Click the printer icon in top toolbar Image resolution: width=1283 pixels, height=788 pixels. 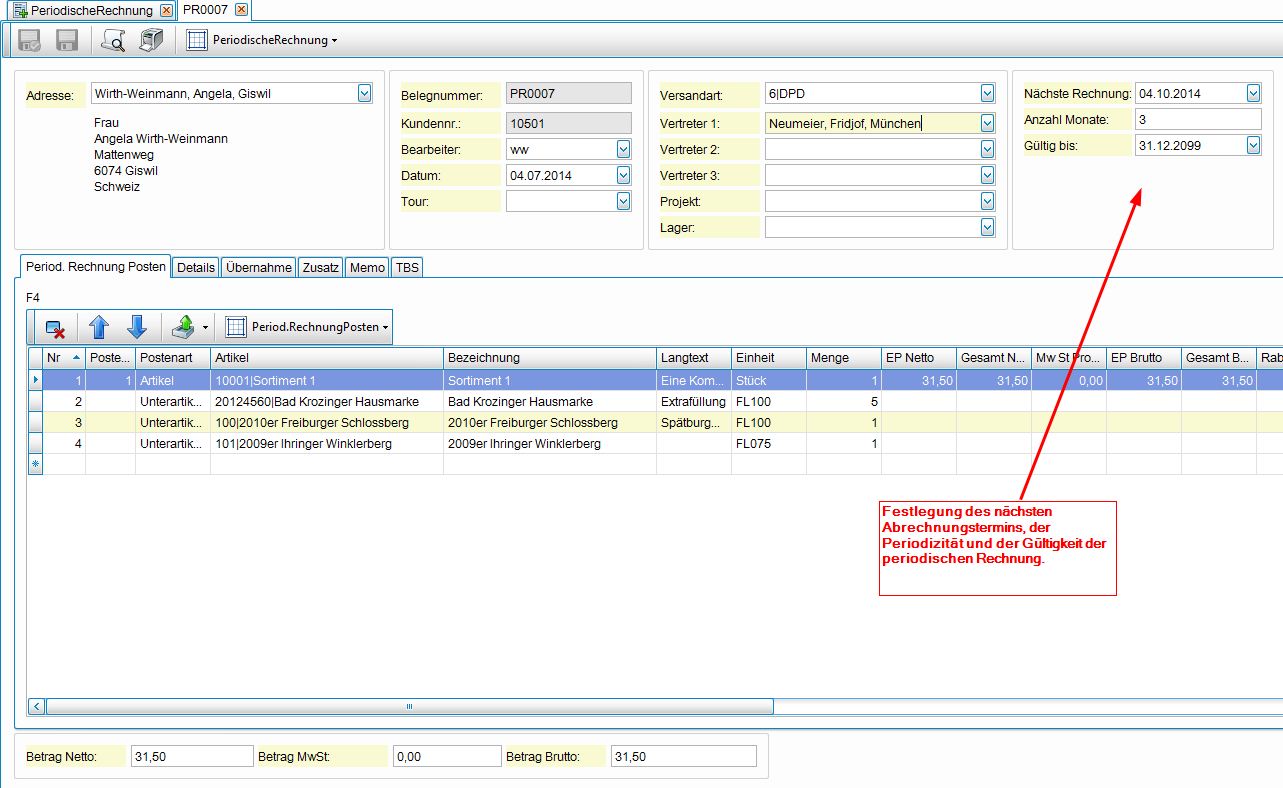151,40
